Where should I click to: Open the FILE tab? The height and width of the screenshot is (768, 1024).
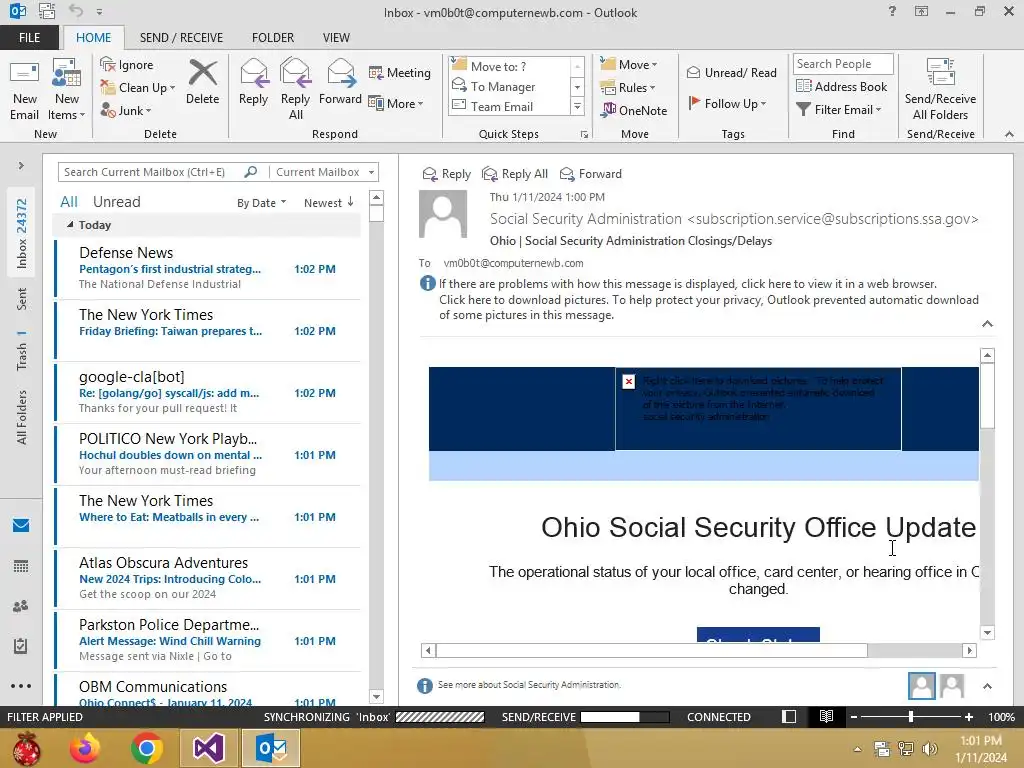pos(29,38)
